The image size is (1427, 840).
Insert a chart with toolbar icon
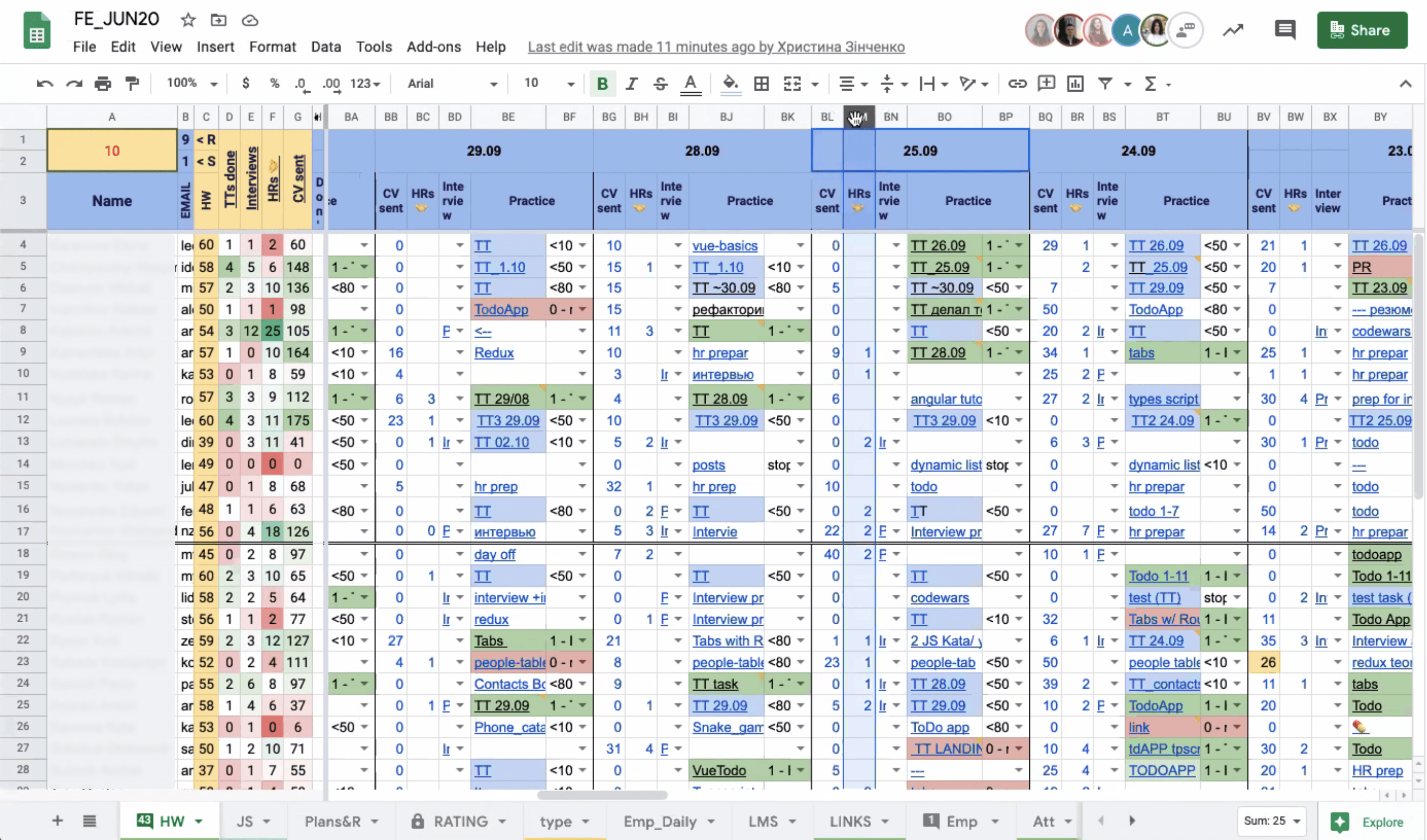(x=1074, y=84)
